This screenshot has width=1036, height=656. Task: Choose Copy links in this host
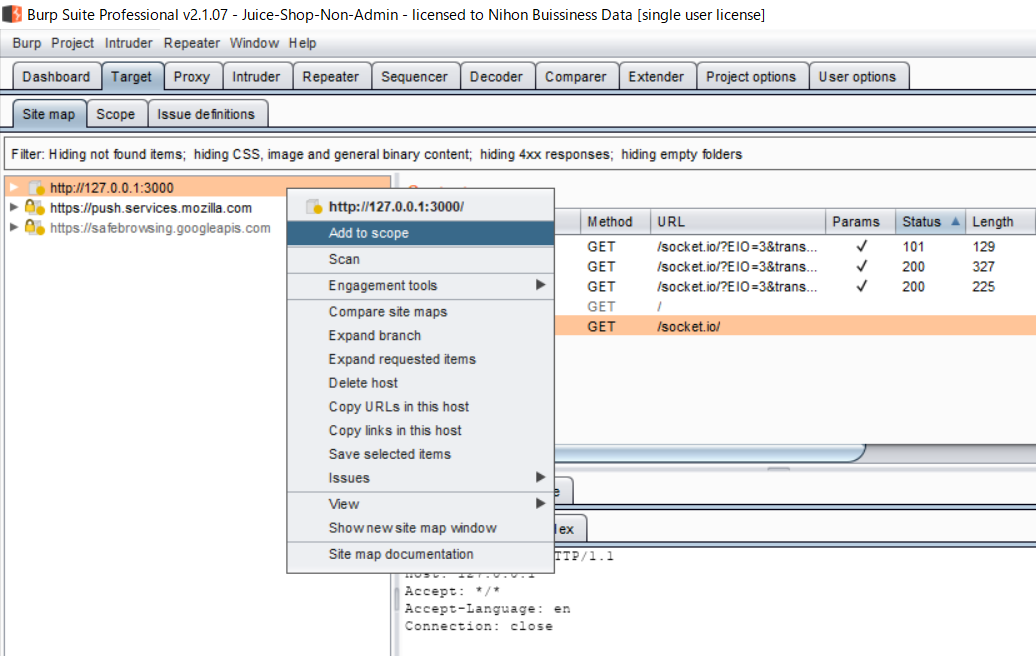[420, 431]
